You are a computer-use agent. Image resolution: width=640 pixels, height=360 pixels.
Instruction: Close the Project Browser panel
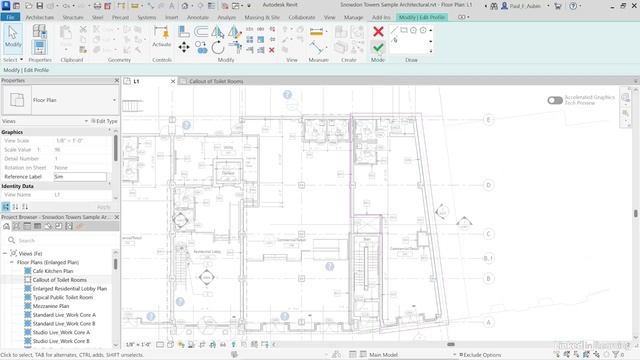[116, 217]
